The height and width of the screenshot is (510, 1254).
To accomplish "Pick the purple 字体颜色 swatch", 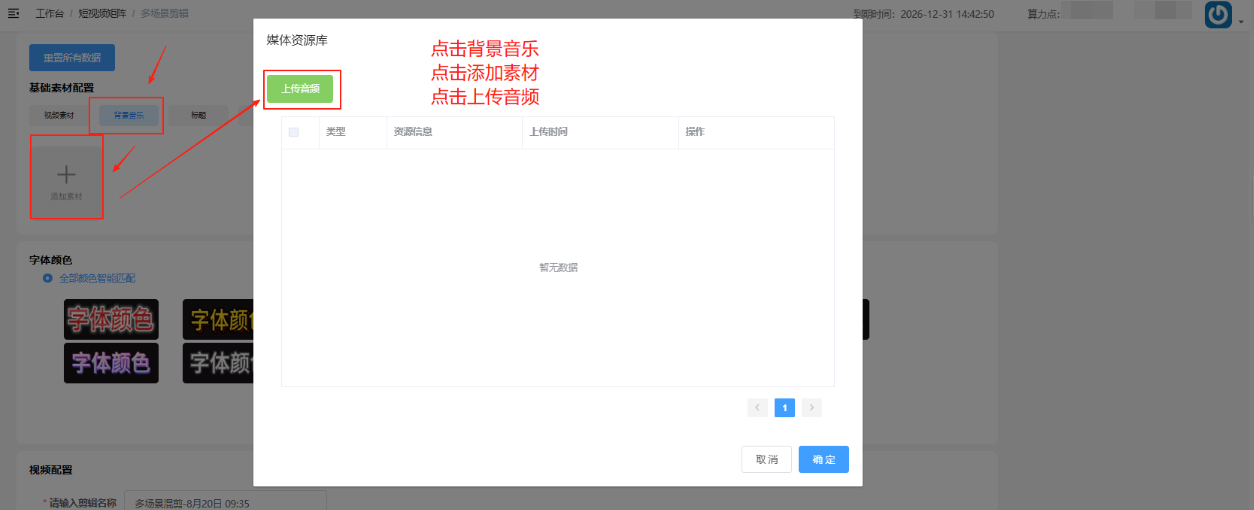I will tap(111, 362).
